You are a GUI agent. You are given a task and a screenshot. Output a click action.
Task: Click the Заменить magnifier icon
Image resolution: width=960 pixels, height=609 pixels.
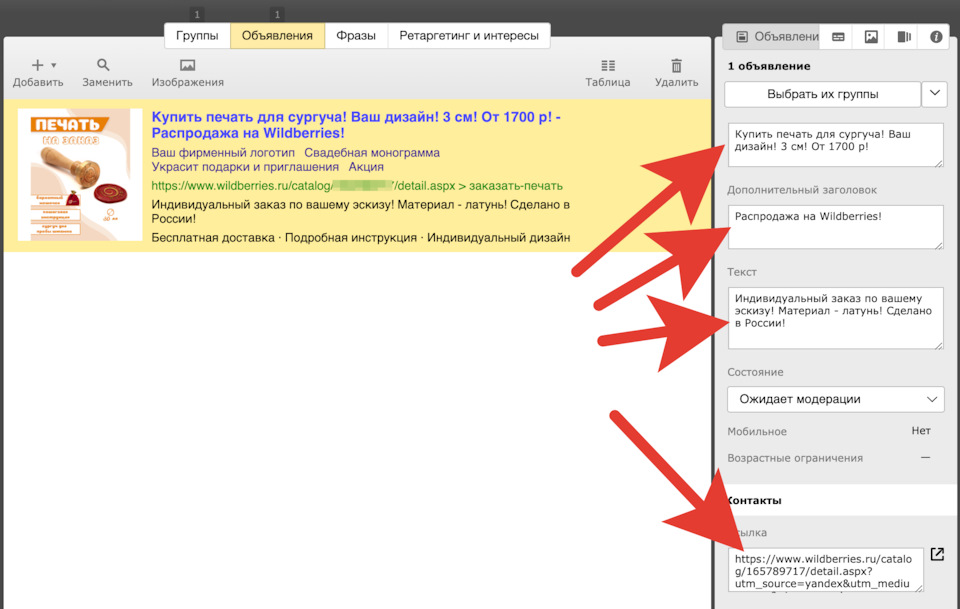(x=103, y=65)
